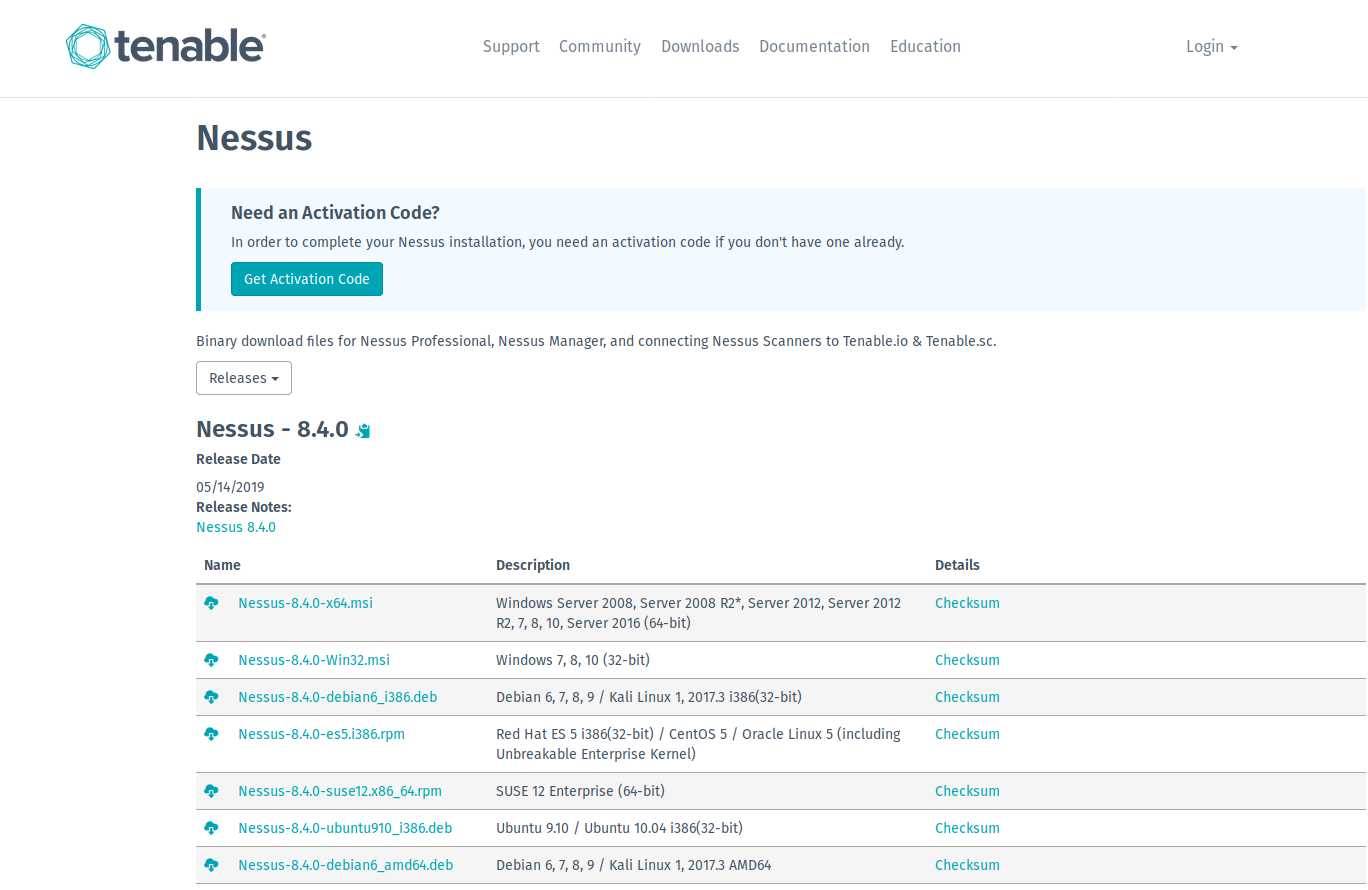Click the 'SUSE 12 Enterprise (64-bit)' description
This screenshot has width=1368, height=890.
580,791
